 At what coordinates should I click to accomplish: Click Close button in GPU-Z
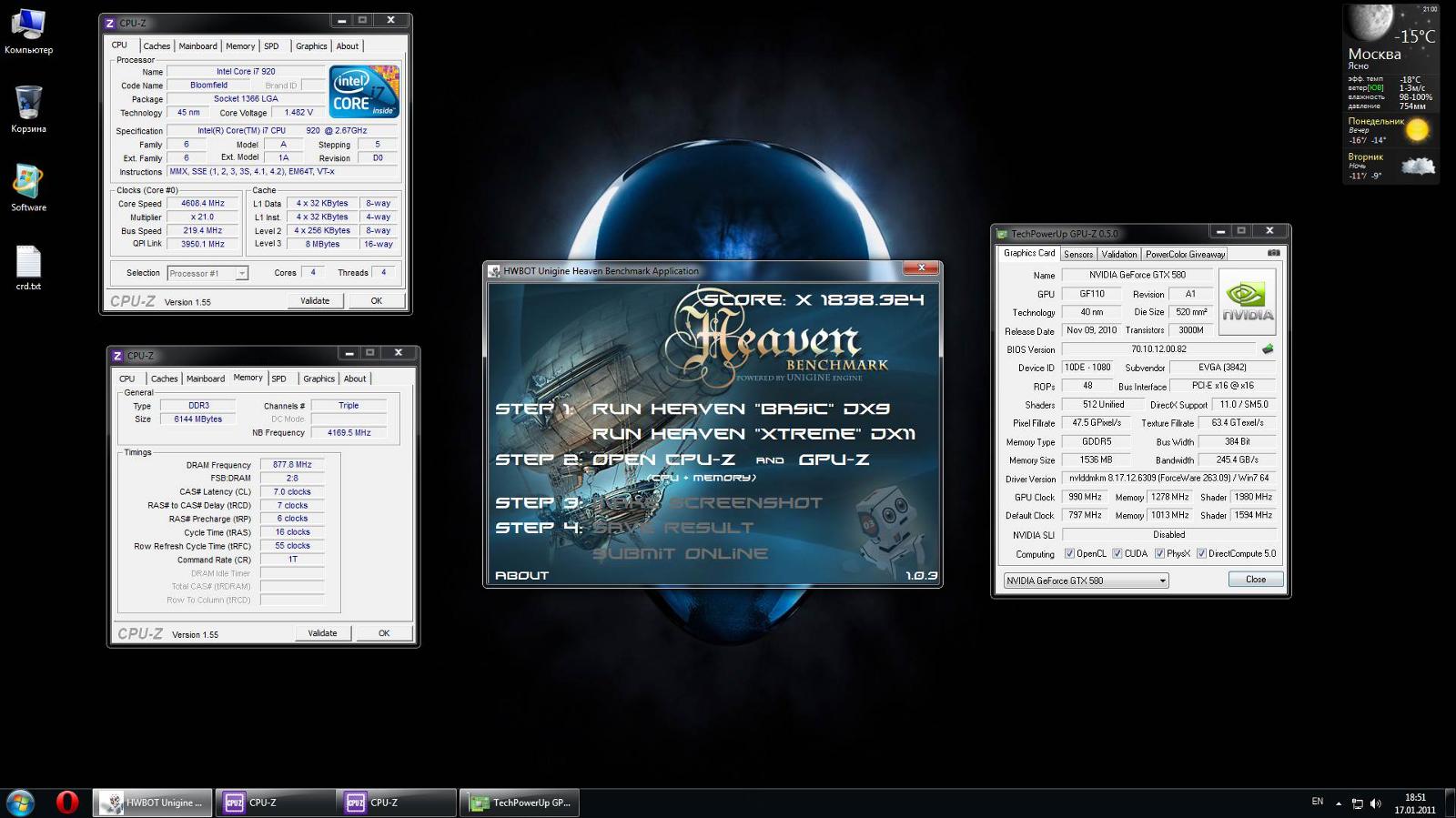(1256, 580)
